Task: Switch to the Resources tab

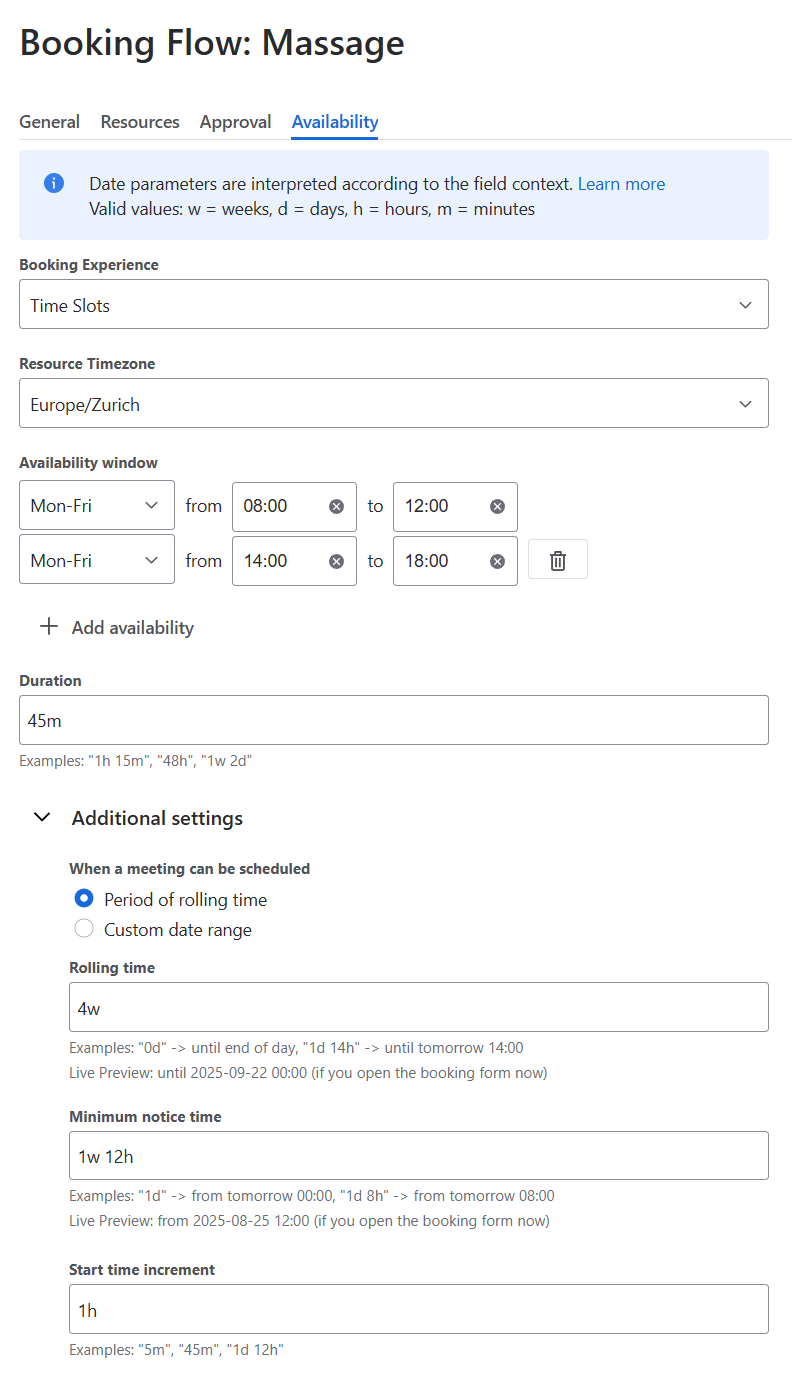Action: pos(140,122)
